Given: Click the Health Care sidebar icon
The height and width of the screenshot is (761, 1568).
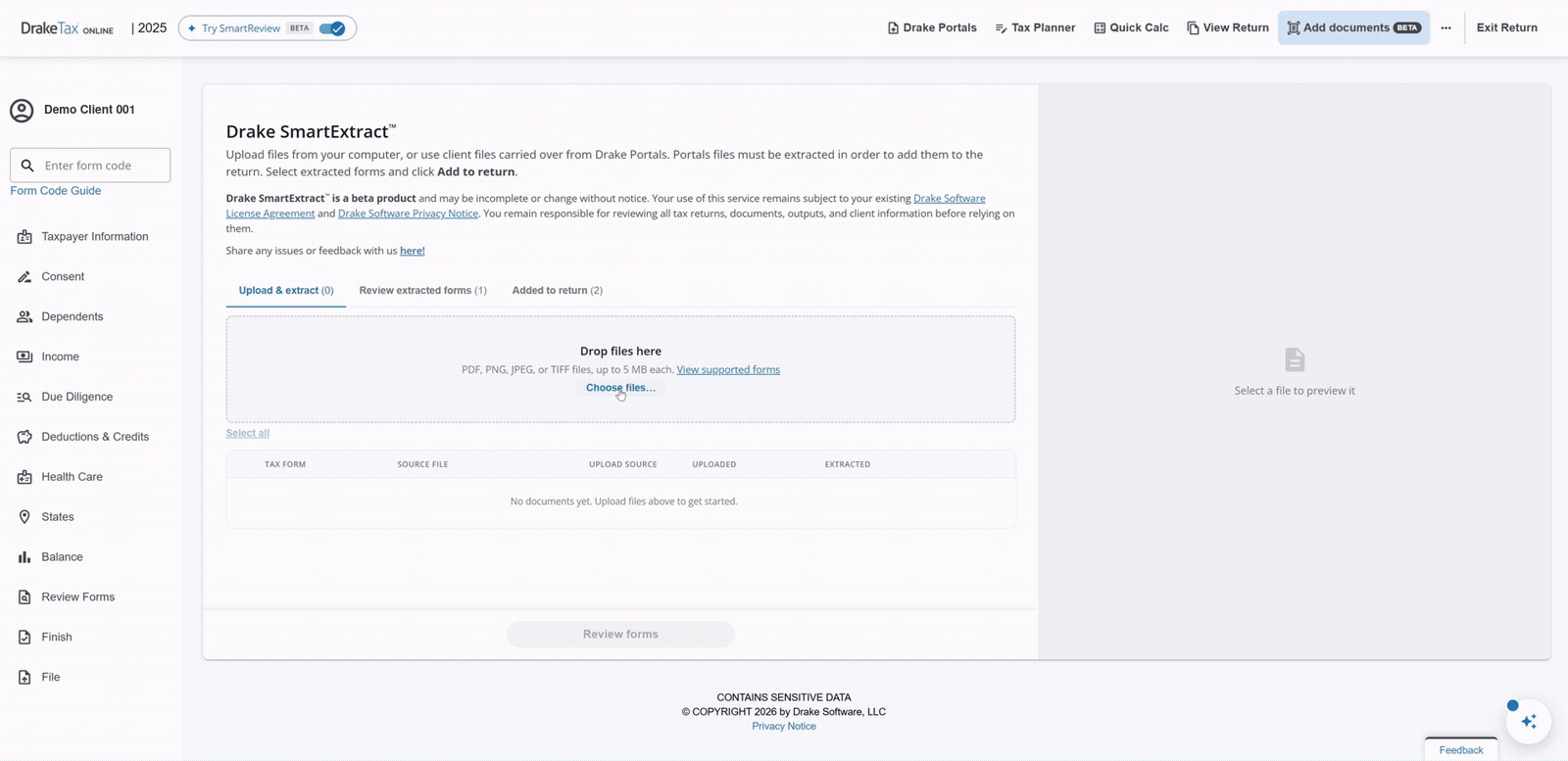Looking at the screenshot, I should [24, 478].
